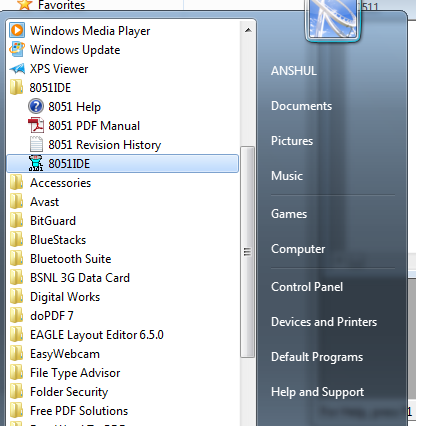
Task: Click the EAGLE Layout Editor folder icon
Action: click(x=16, y=334)
